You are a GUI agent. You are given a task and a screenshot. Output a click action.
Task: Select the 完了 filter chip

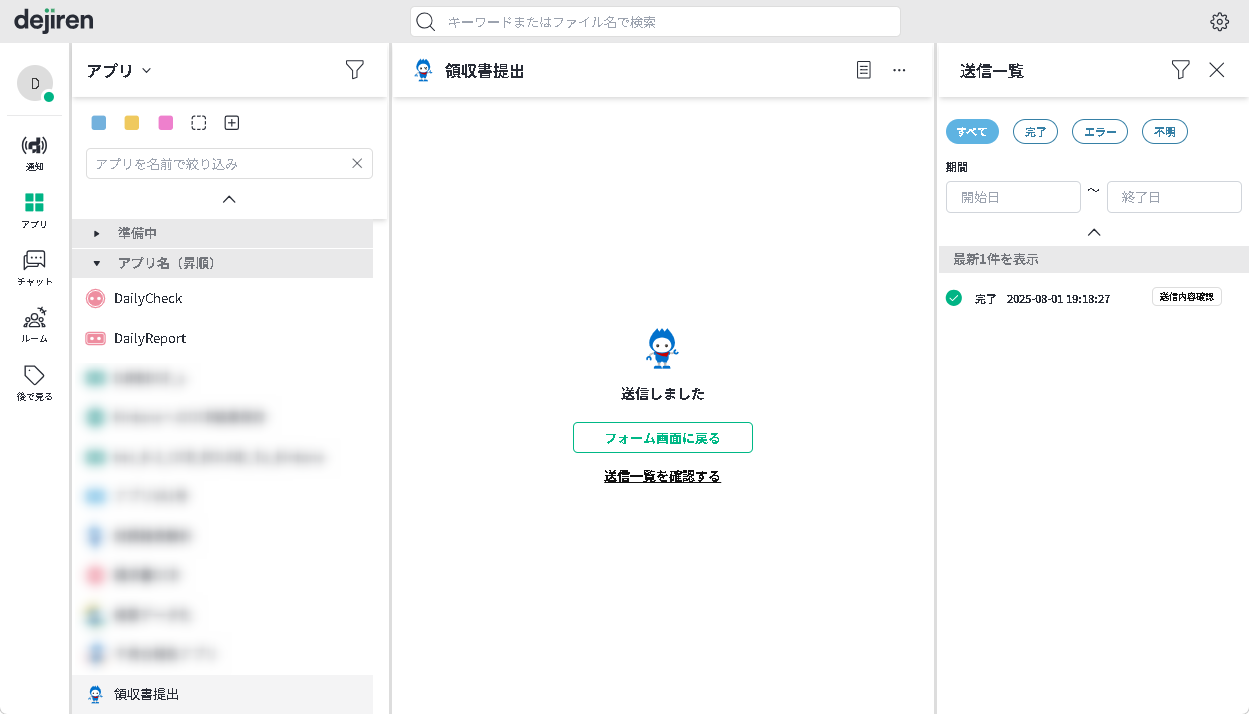1035,132
